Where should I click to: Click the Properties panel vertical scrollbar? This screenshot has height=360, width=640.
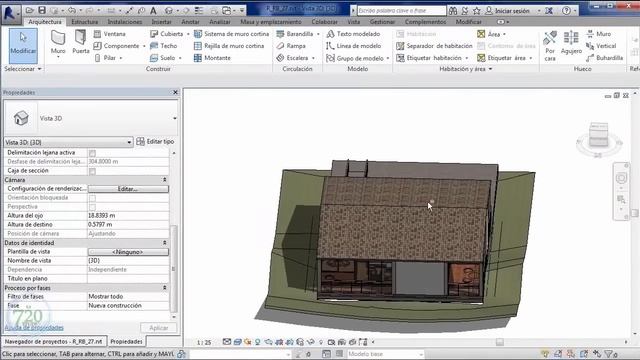[x=174, y=267]
